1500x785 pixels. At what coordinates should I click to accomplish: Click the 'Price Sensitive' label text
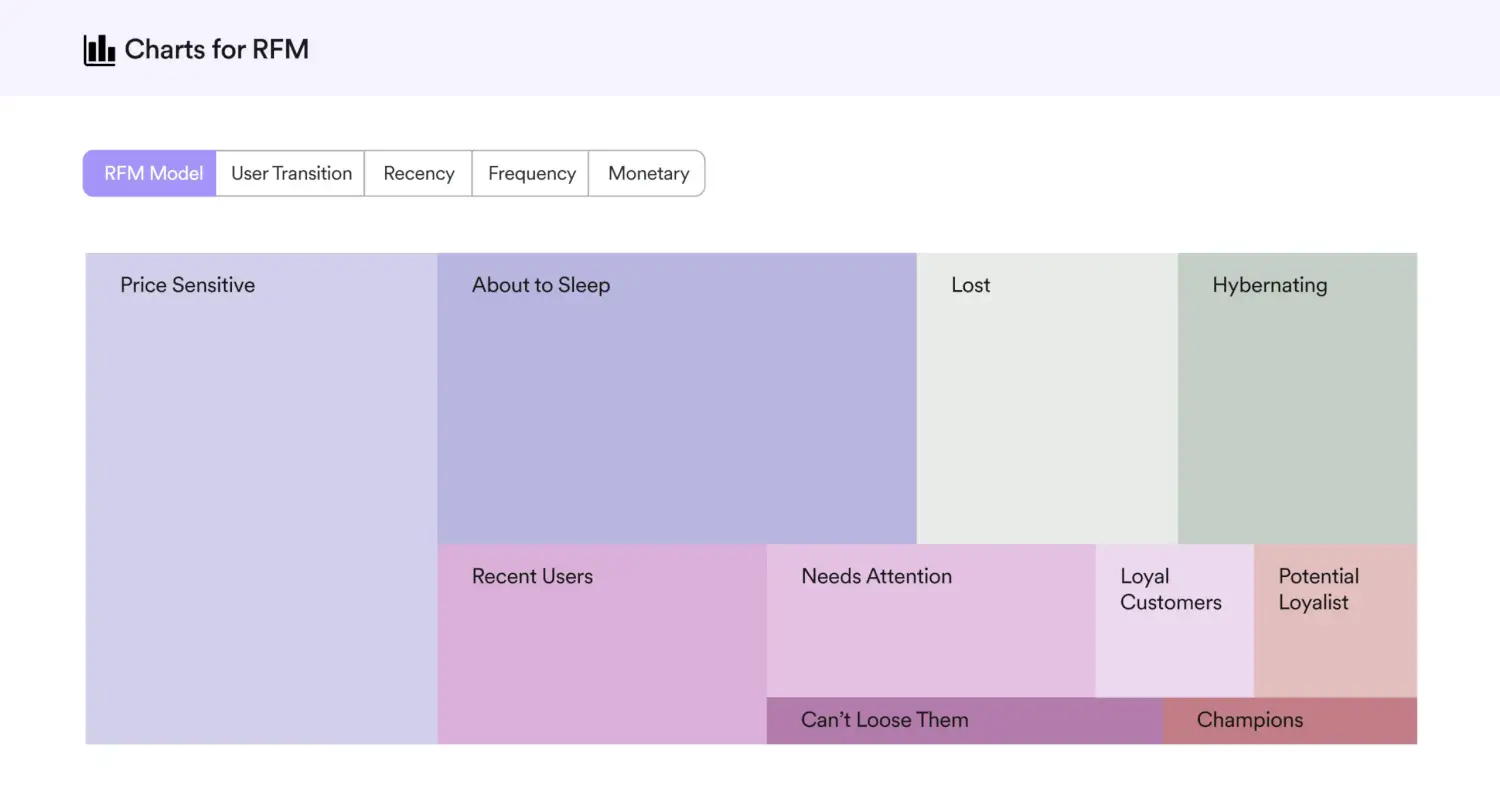pyautogui.click(x=187, y=285)
